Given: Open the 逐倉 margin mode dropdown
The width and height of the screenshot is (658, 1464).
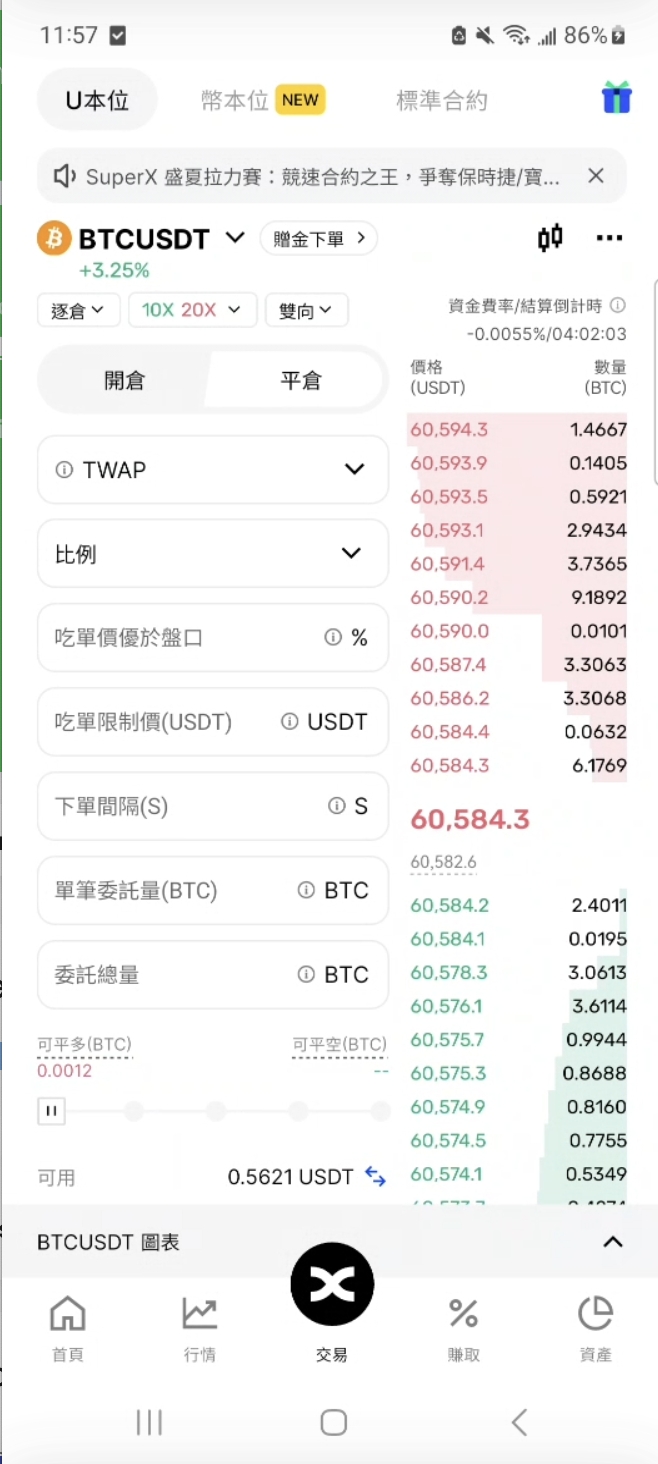Looking at the screenshot, I should point(78,310).
